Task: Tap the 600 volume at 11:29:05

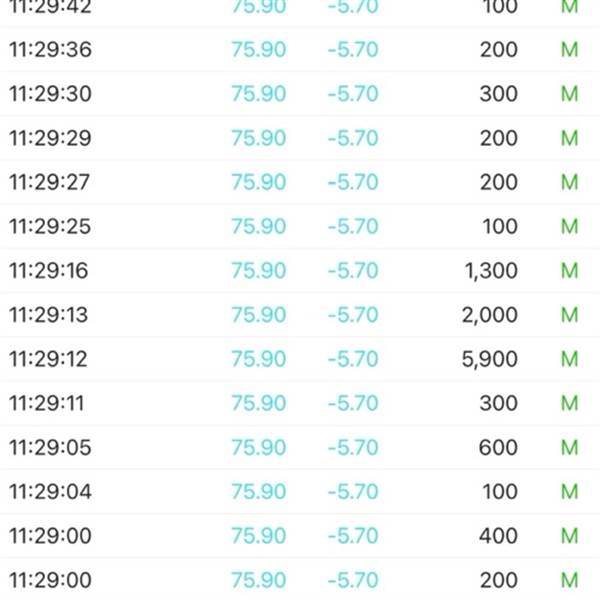Action: coord(498,448)
